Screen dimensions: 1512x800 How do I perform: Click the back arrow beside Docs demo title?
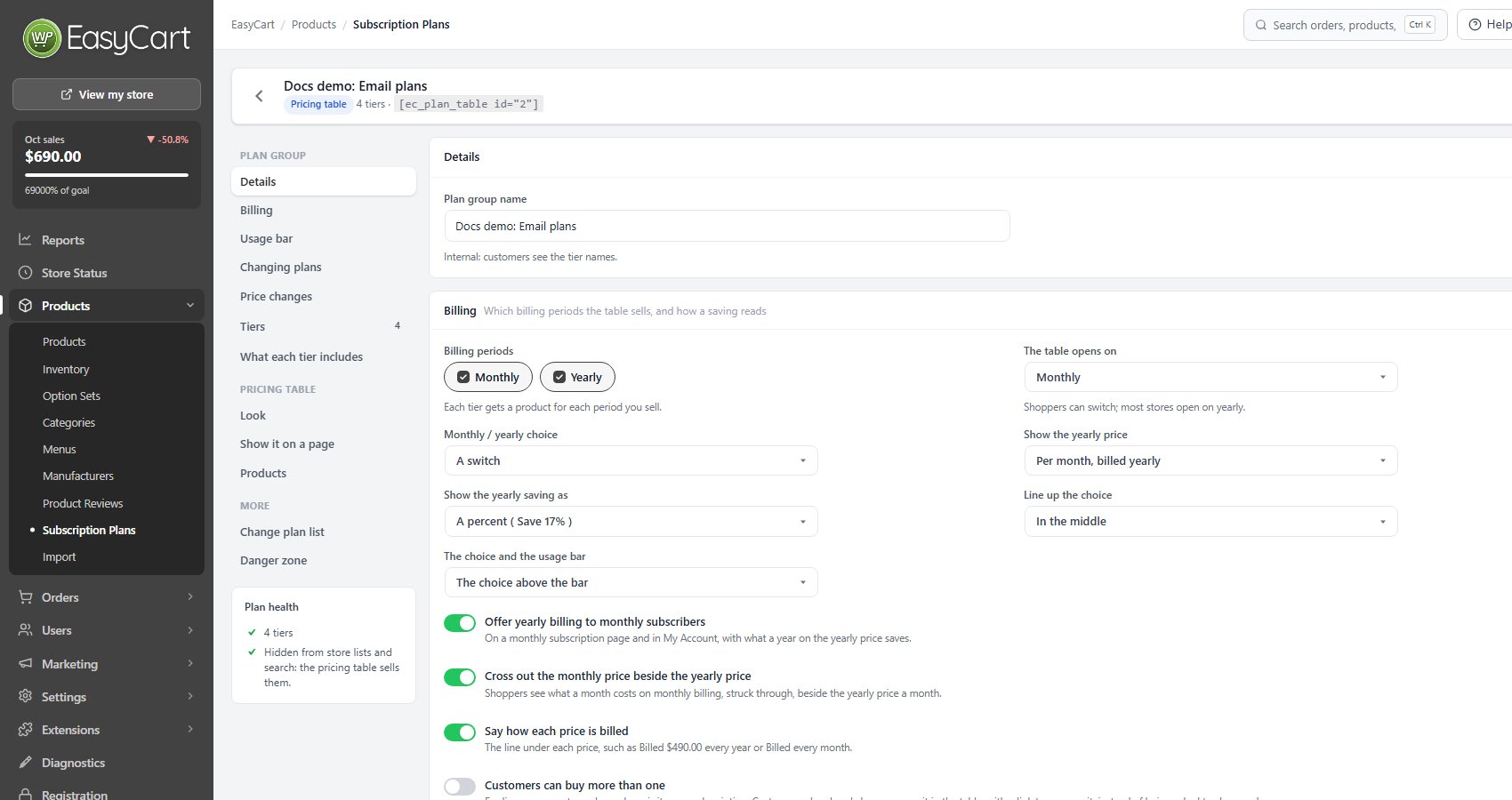click(x=259, y=96)
